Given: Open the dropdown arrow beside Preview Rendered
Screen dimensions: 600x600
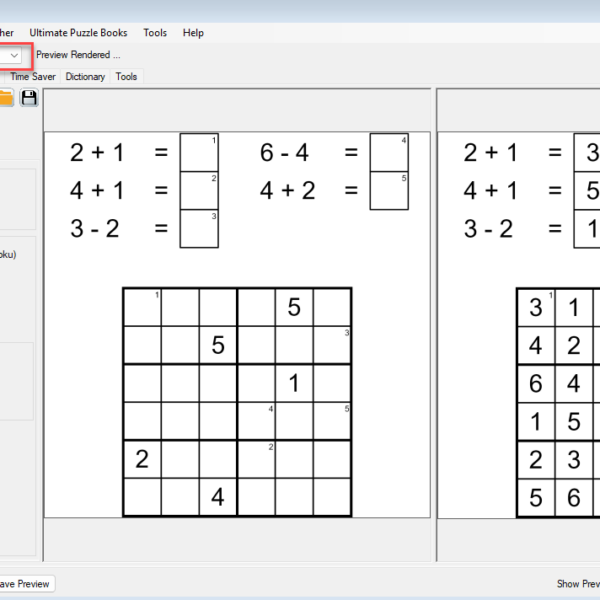Looking at the screenshot, I should [14, 55].
